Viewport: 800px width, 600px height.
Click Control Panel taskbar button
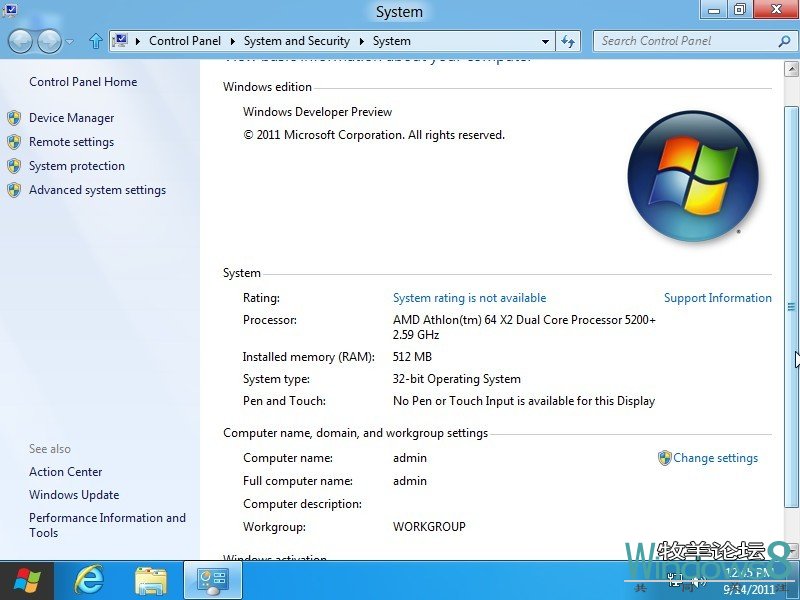coord(213,581)
